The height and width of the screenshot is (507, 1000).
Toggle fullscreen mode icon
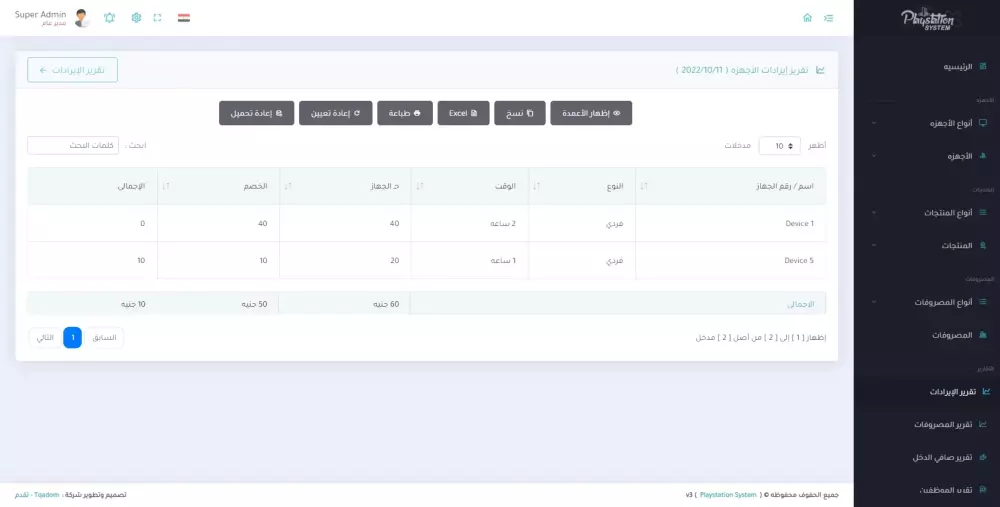pos(158,18)
